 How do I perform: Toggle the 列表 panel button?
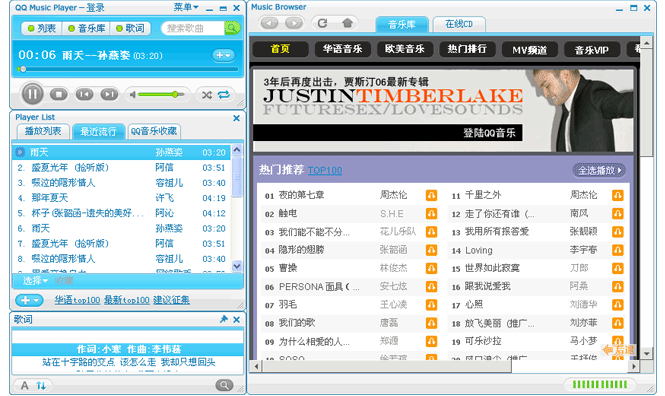coord(42,28)
